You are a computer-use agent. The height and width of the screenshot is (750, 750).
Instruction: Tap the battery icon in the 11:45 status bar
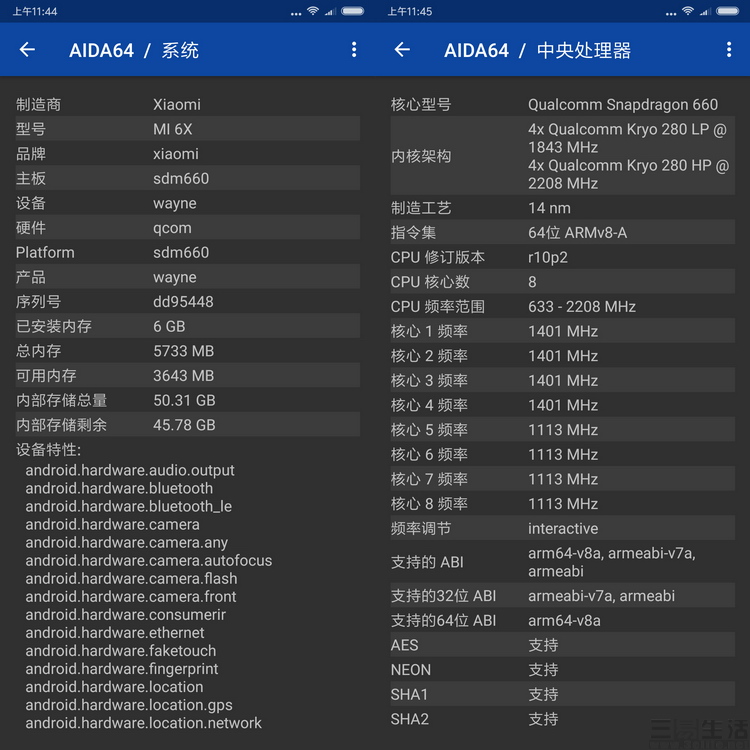(x=727, y=11)
